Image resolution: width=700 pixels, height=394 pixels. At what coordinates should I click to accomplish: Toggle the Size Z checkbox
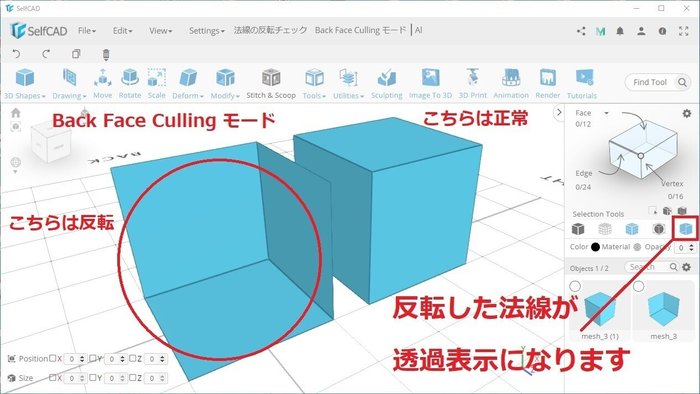(x=133, y=377)
